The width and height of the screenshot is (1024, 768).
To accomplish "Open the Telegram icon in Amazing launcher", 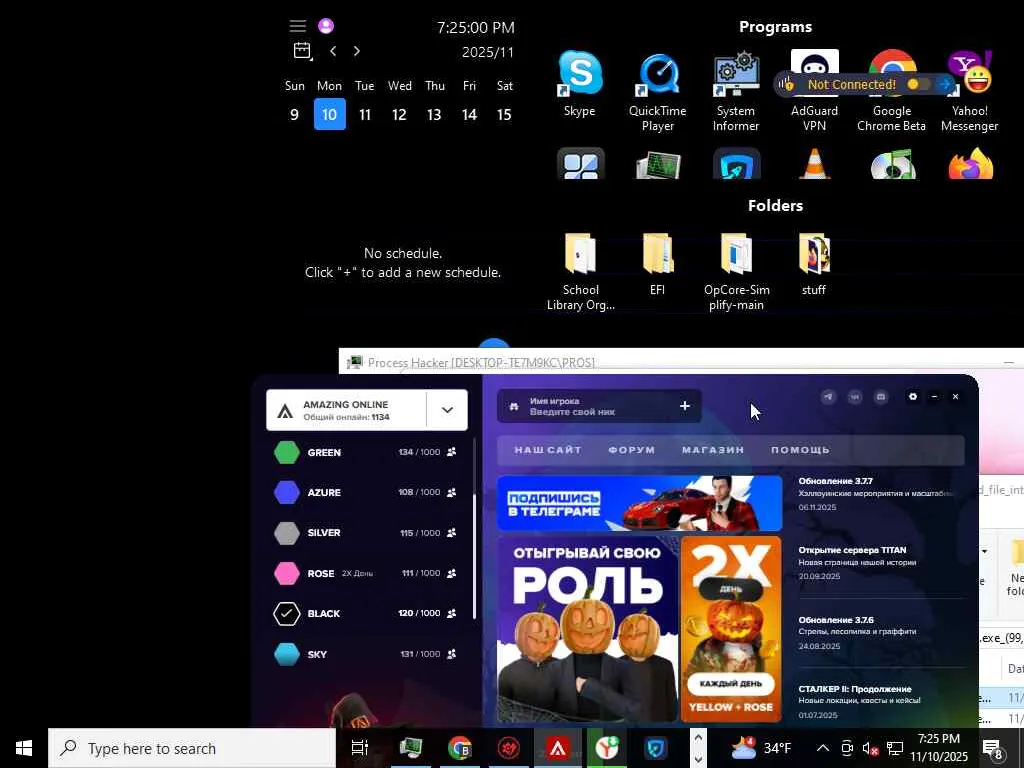I will [828, 397].
